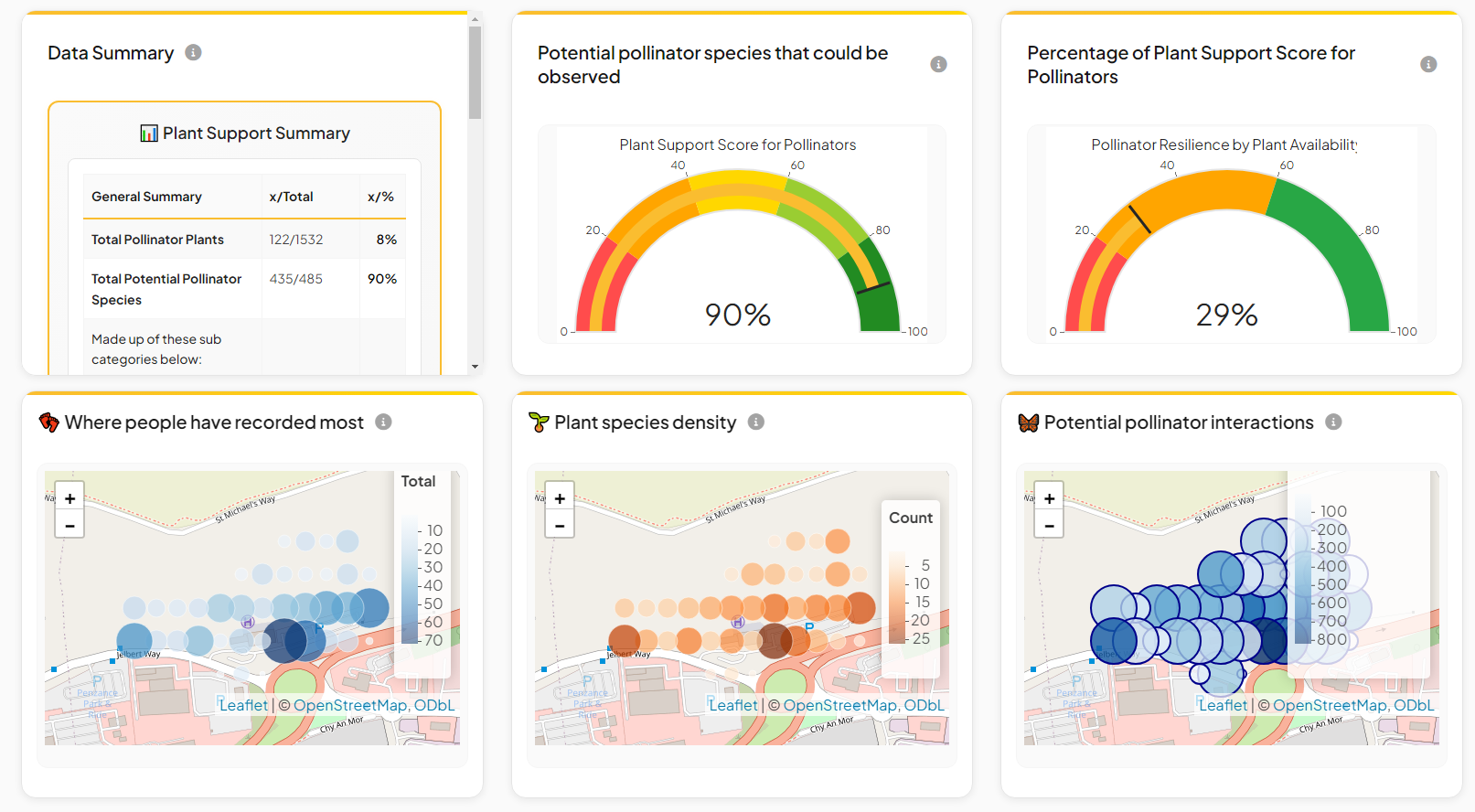Click the info icon beside Data Summary

click(193, 52)
